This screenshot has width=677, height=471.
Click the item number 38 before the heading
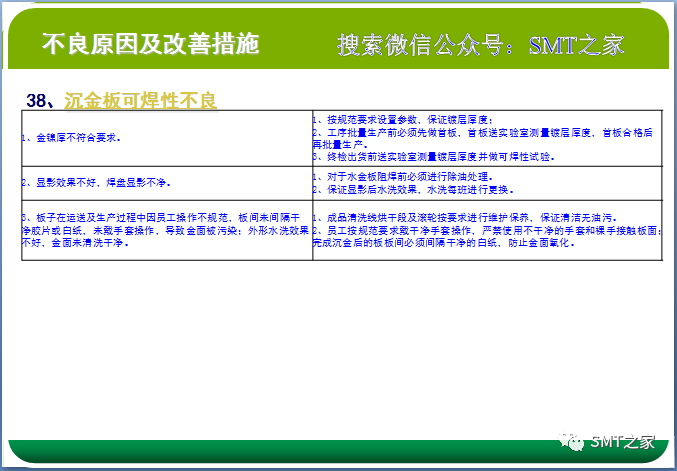click(40, 100)
